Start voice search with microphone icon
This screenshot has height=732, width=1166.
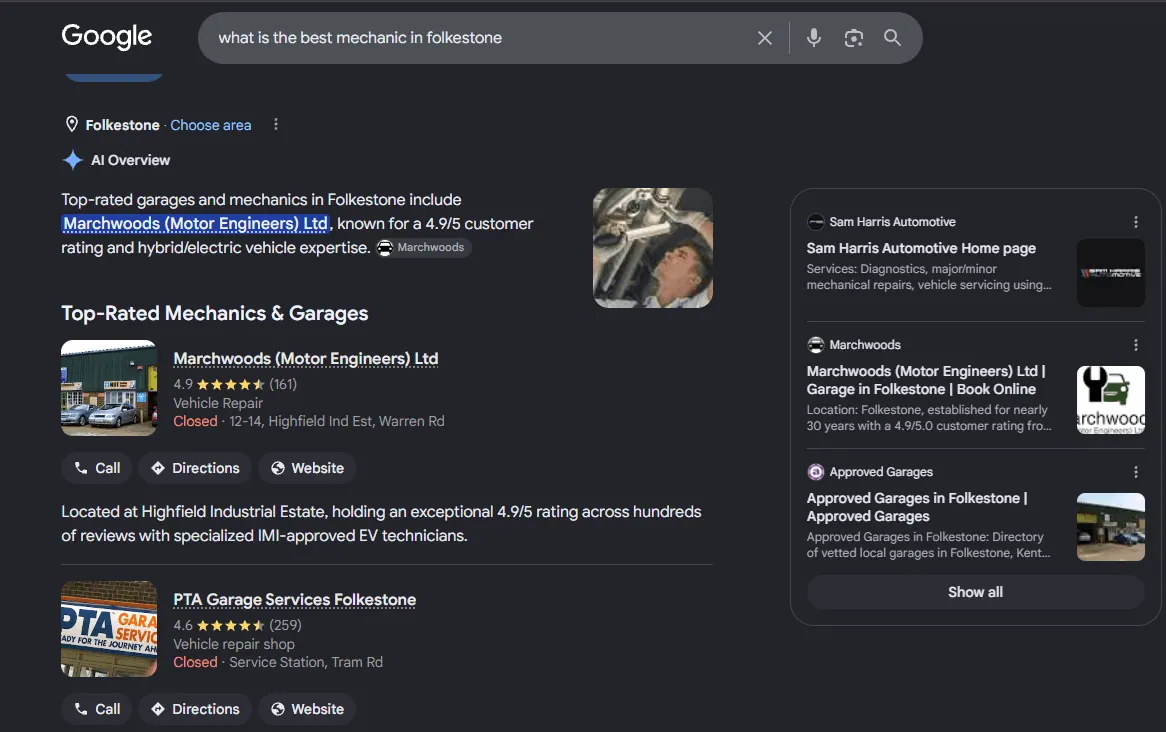[x=814, y=38]
